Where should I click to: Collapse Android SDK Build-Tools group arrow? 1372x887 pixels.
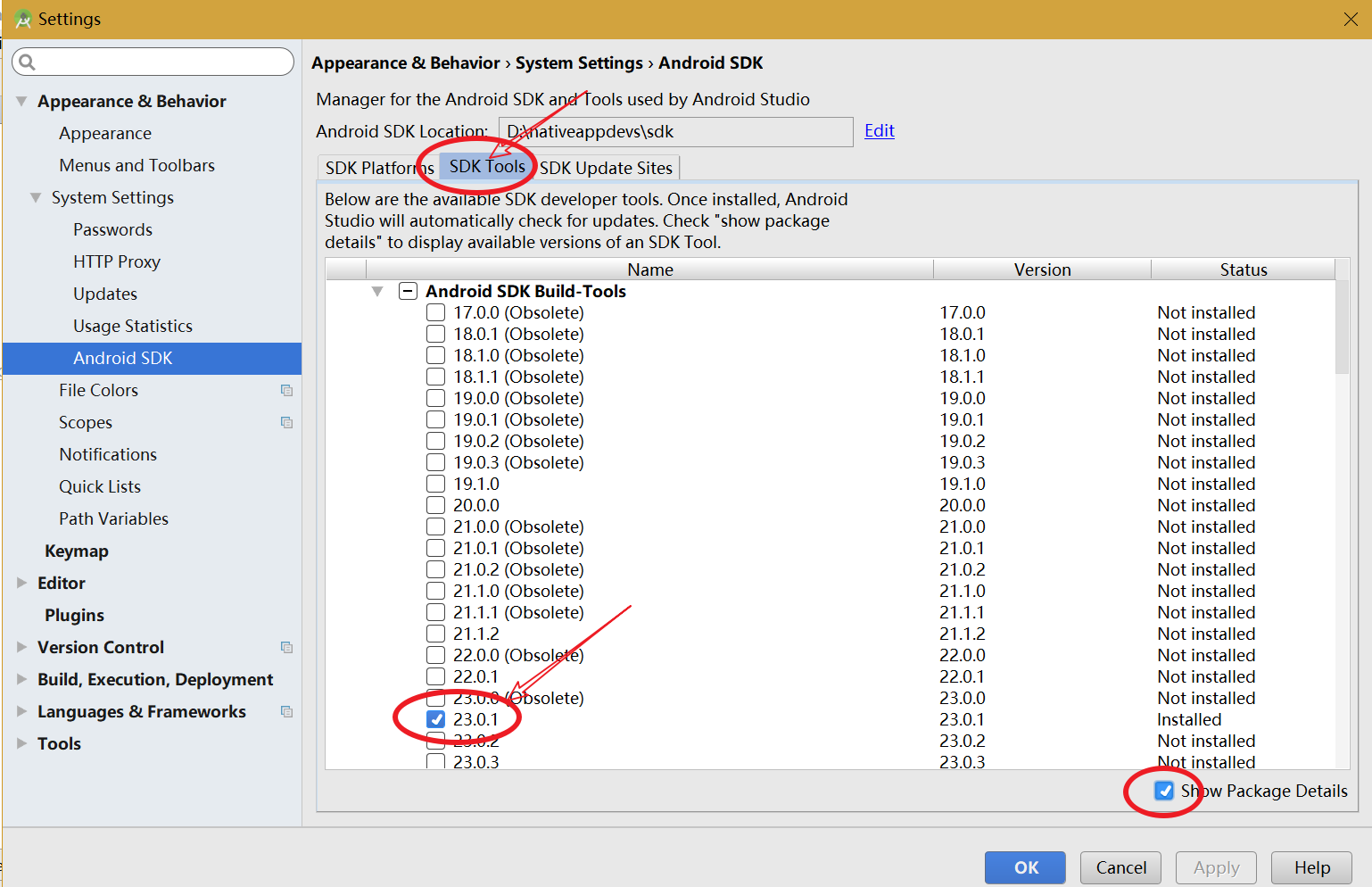pyautogui.click(x=377, y=291)
